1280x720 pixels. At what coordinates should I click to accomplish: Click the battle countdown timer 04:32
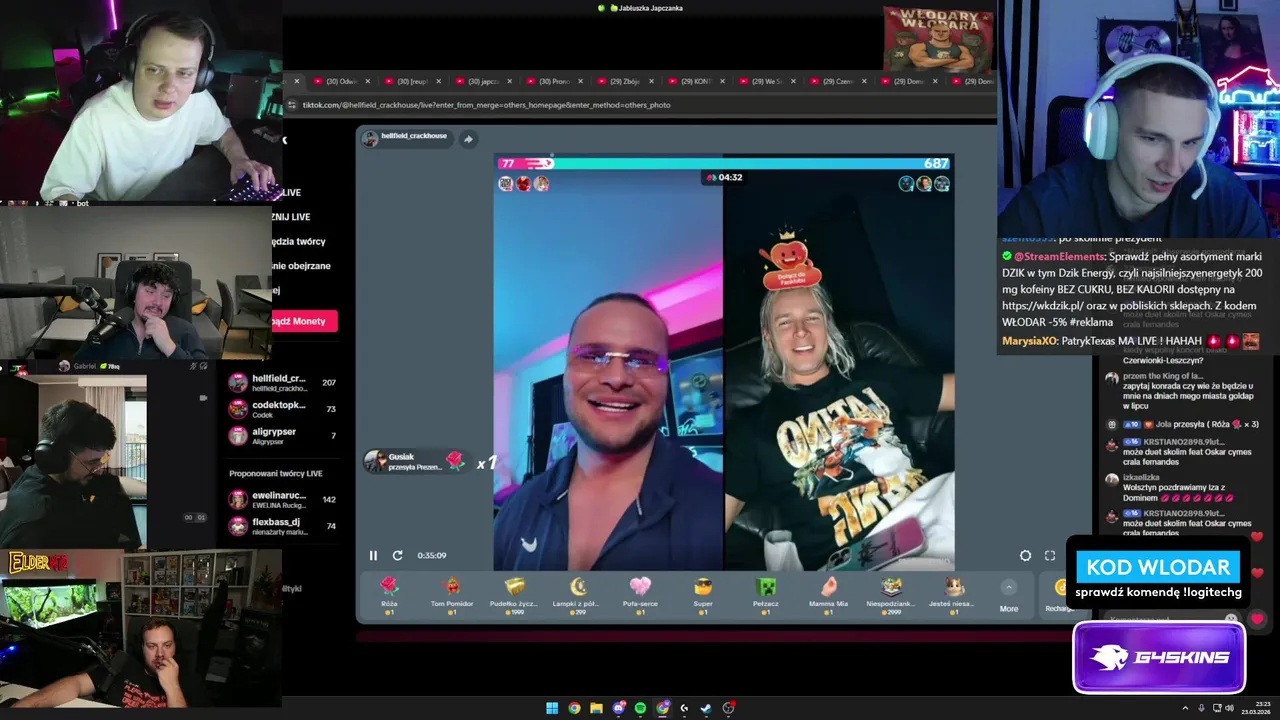tap(724, 177)
